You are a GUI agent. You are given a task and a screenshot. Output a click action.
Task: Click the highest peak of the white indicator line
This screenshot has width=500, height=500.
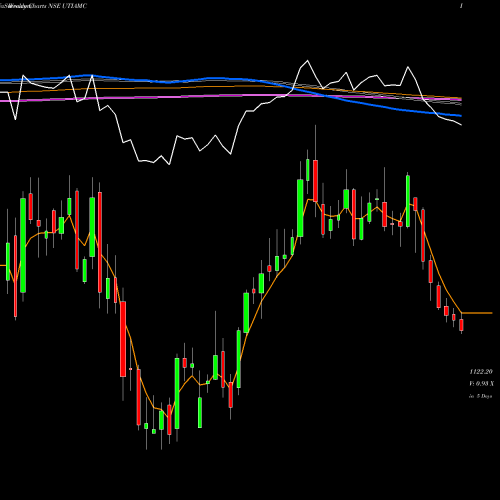307,61
